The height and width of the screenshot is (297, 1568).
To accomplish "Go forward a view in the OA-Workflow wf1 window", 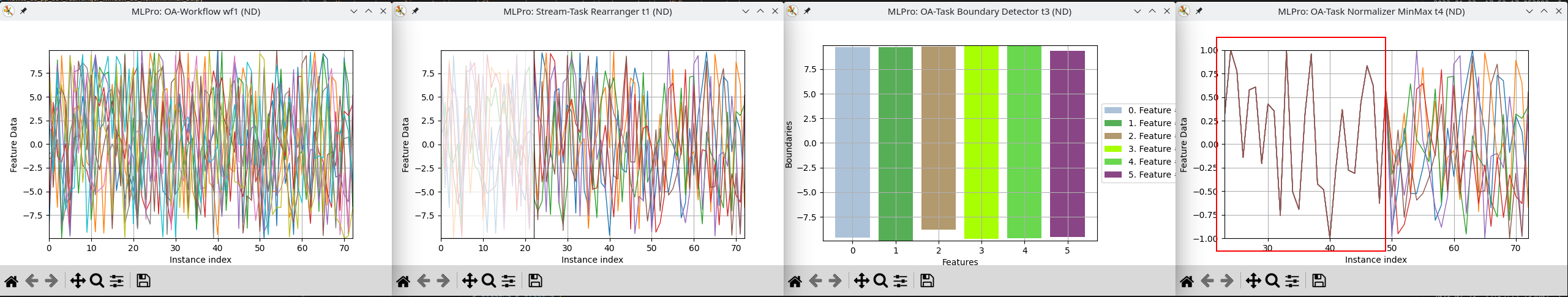I will click(x=52, y=281).
